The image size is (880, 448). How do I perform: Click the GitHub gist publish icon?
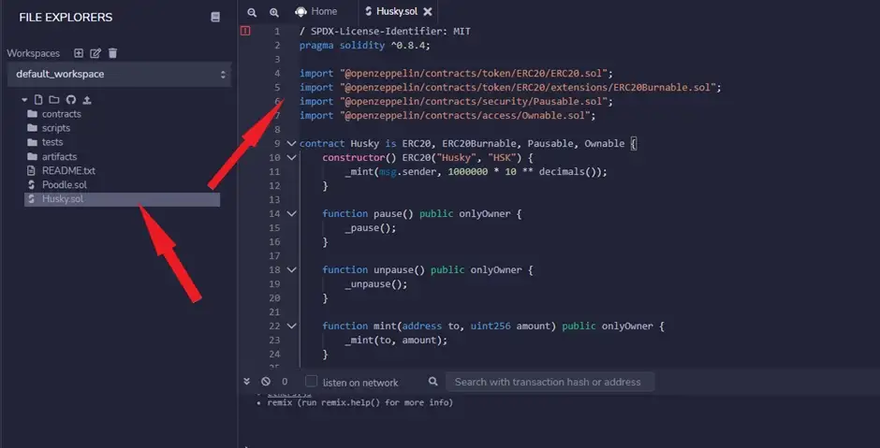tap(70, 100)
